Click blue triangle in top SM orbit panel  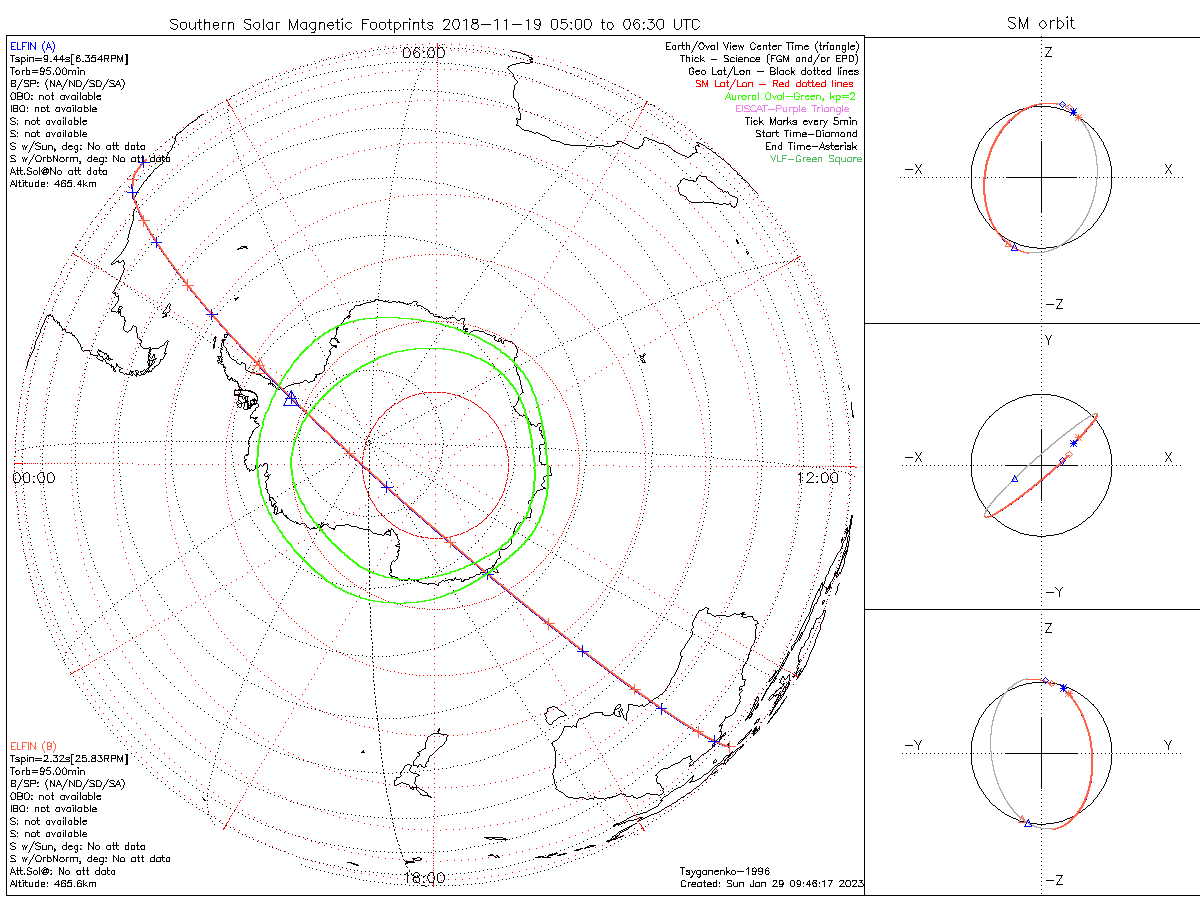1014,247
